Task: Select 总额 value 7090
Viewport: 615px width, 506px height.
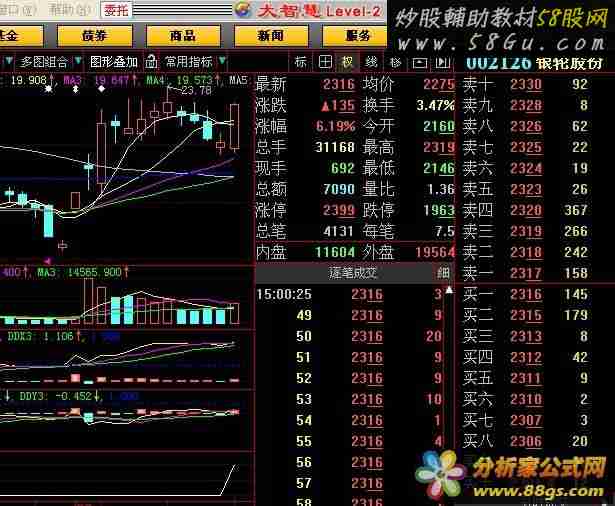Action: 339,189
